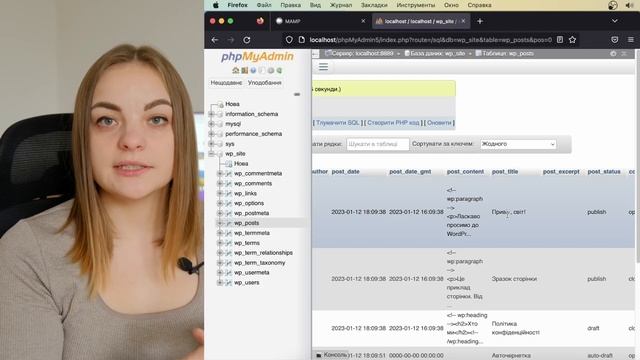Open Журнал menu
This screenshot has height=360, width=640.
[x=341, y=5]
